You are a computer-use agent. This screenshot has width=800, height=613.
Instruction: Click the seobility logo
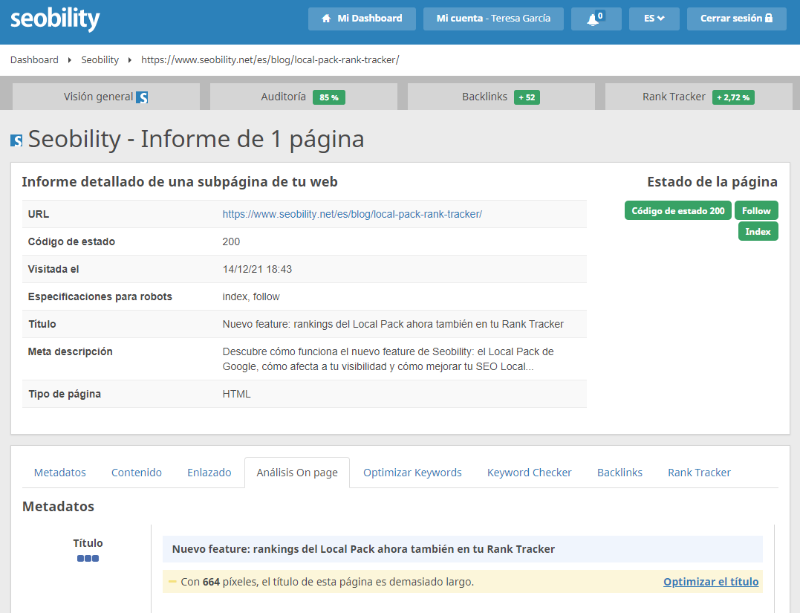pos(55,19)
